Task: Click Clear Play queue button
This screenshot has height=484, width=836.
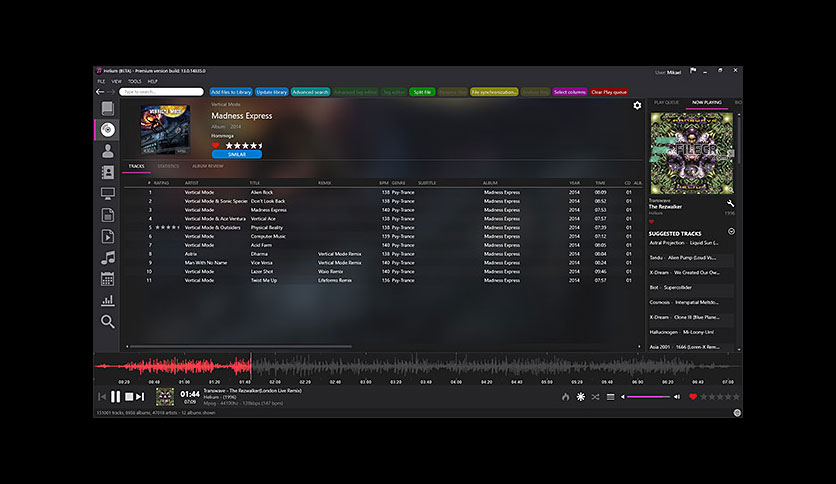Action: pyautogui.click(x=609, y=92)
